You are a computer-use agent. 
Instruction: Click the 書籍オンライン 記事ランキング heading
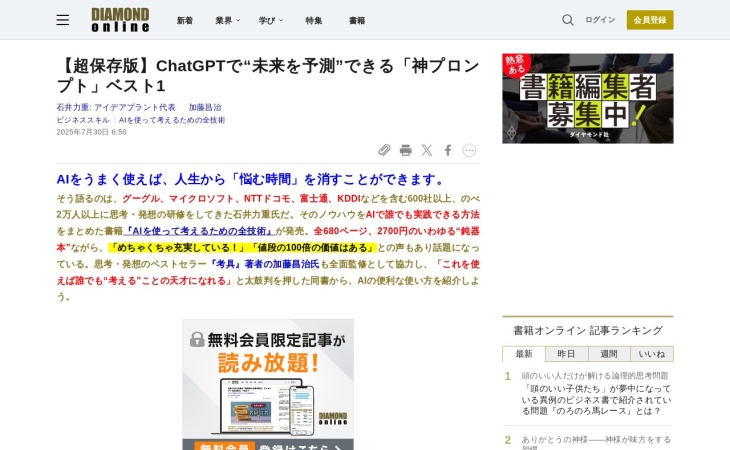(x=588, y=330)
